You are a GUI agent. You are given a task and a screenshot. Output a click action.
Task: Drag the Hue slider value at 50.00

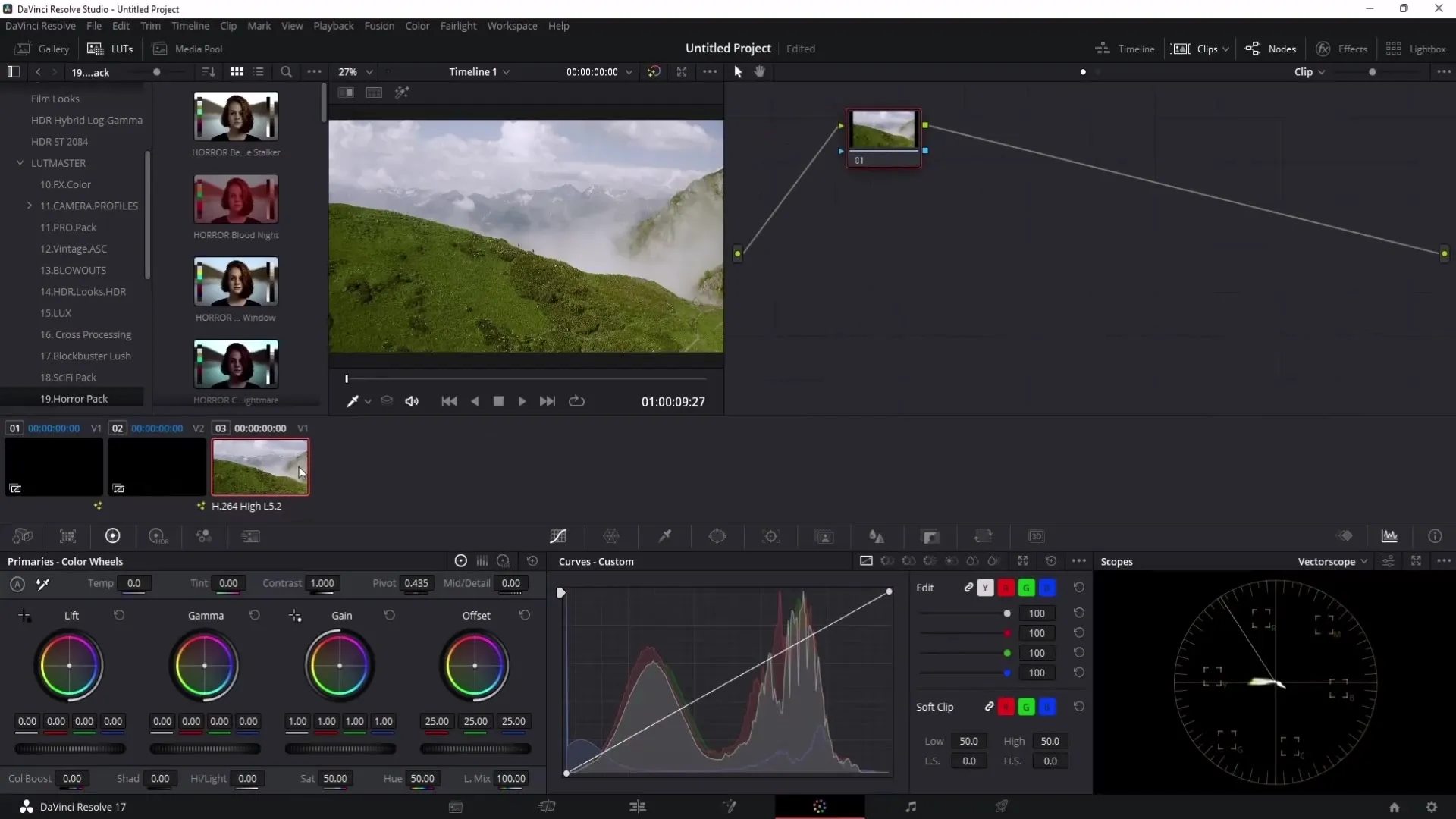pyautogui.click(x=421, y=778)
